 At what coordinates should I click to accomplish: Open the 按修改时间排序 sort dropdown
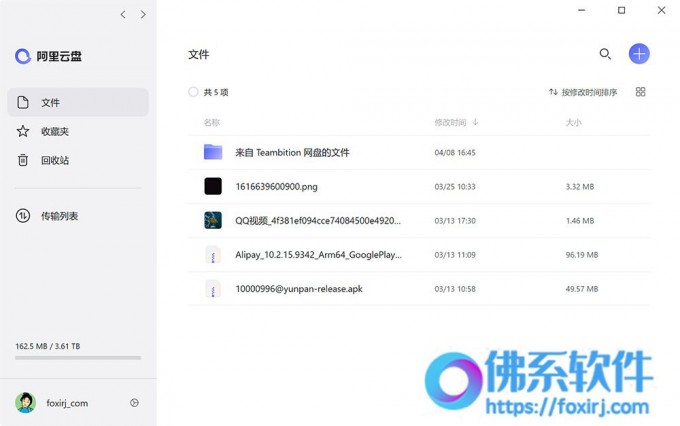pos(582,92)
